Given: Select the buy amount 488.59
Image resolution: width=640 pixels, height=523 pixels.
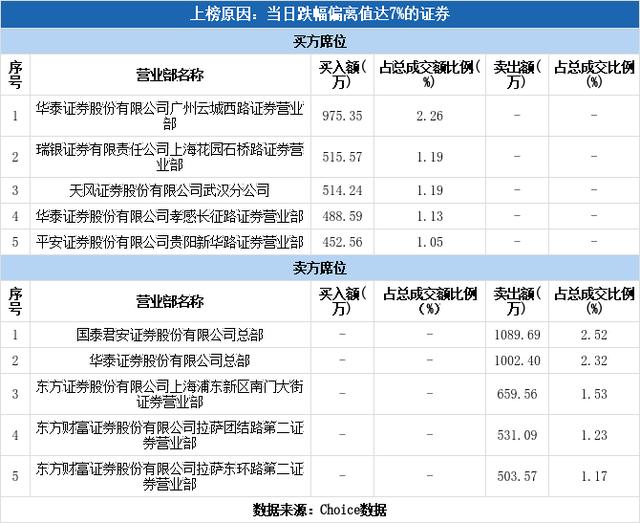Looking at the screenshot, I should click(x=342, y=216).
